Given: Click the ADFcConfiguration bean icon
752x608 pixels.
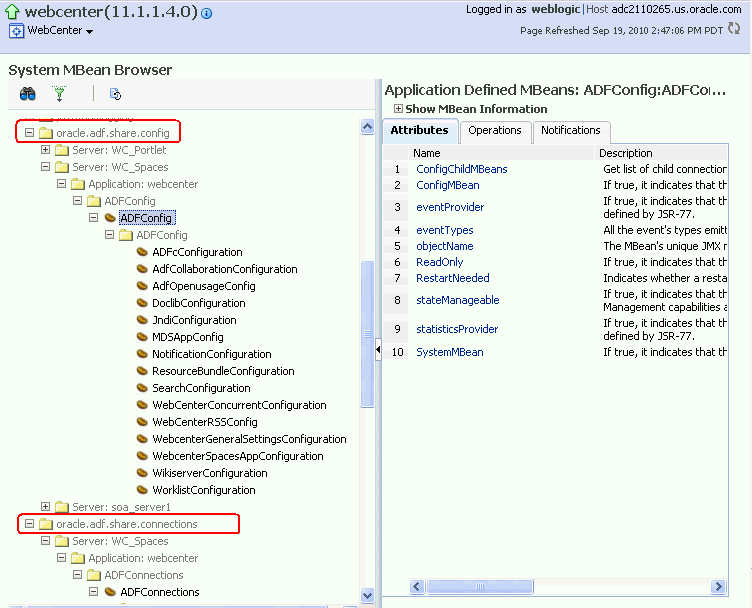Looking at the screenshot, I should pyautogui.click(x=142, y=252).
